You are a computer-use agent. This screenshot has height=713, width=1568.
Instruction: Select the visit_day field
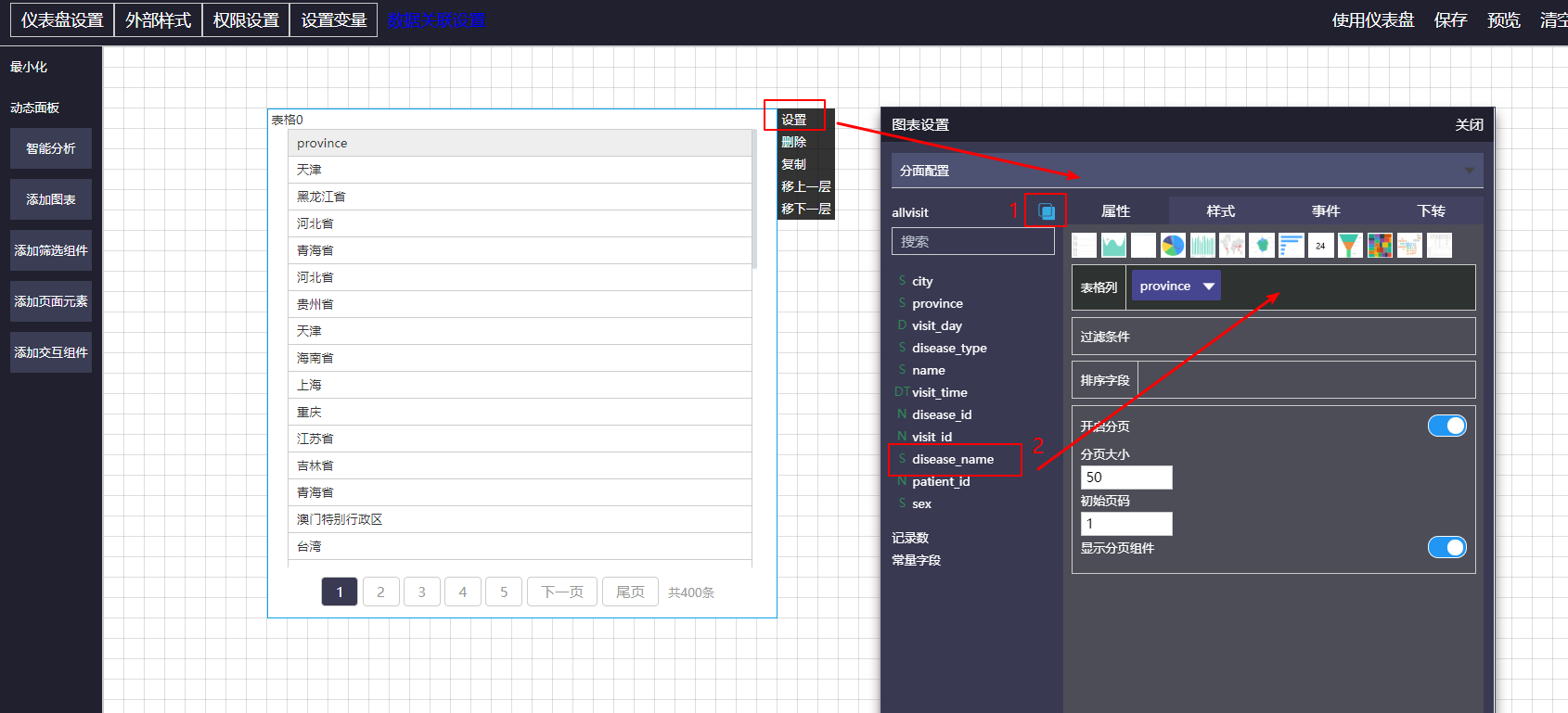click(937, 325)
